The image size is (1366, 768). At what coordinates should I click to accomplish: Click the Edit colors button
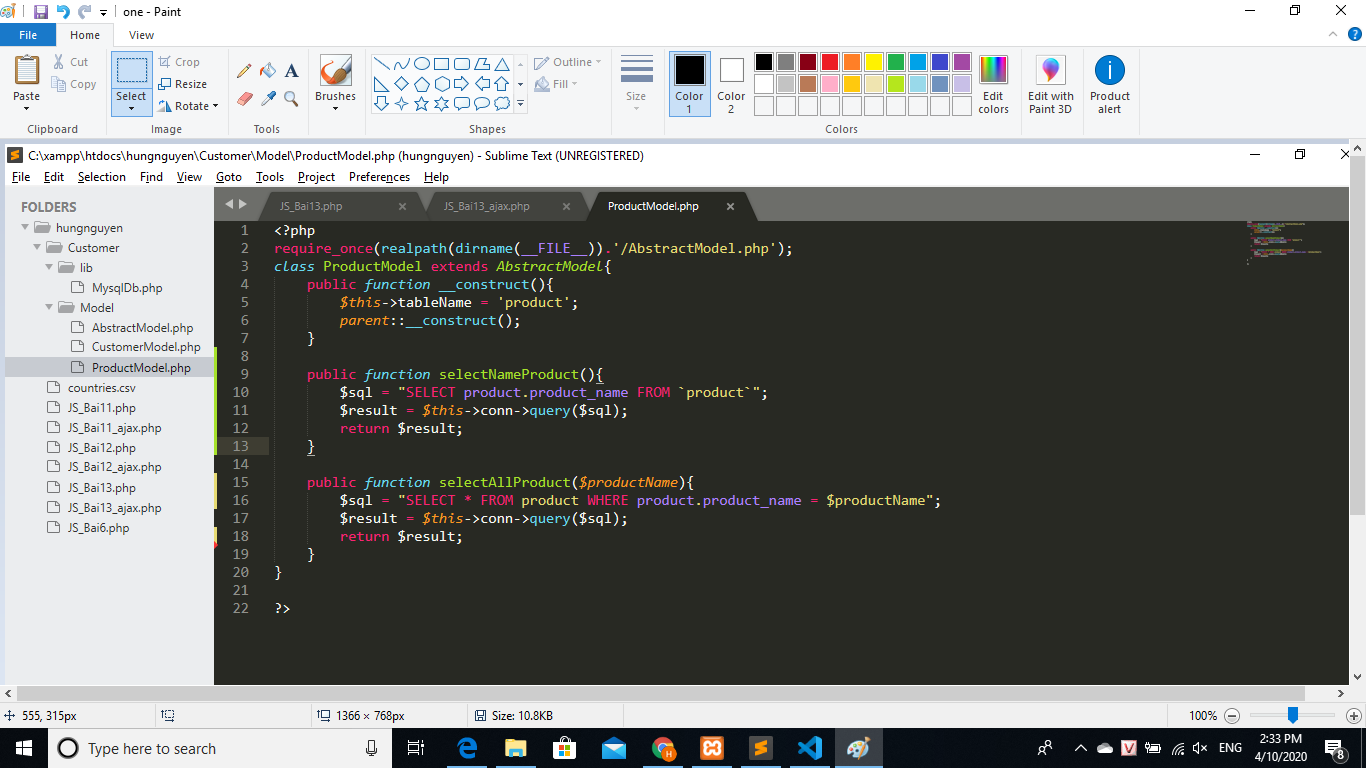pyautogui.click(x=993, y=85)
